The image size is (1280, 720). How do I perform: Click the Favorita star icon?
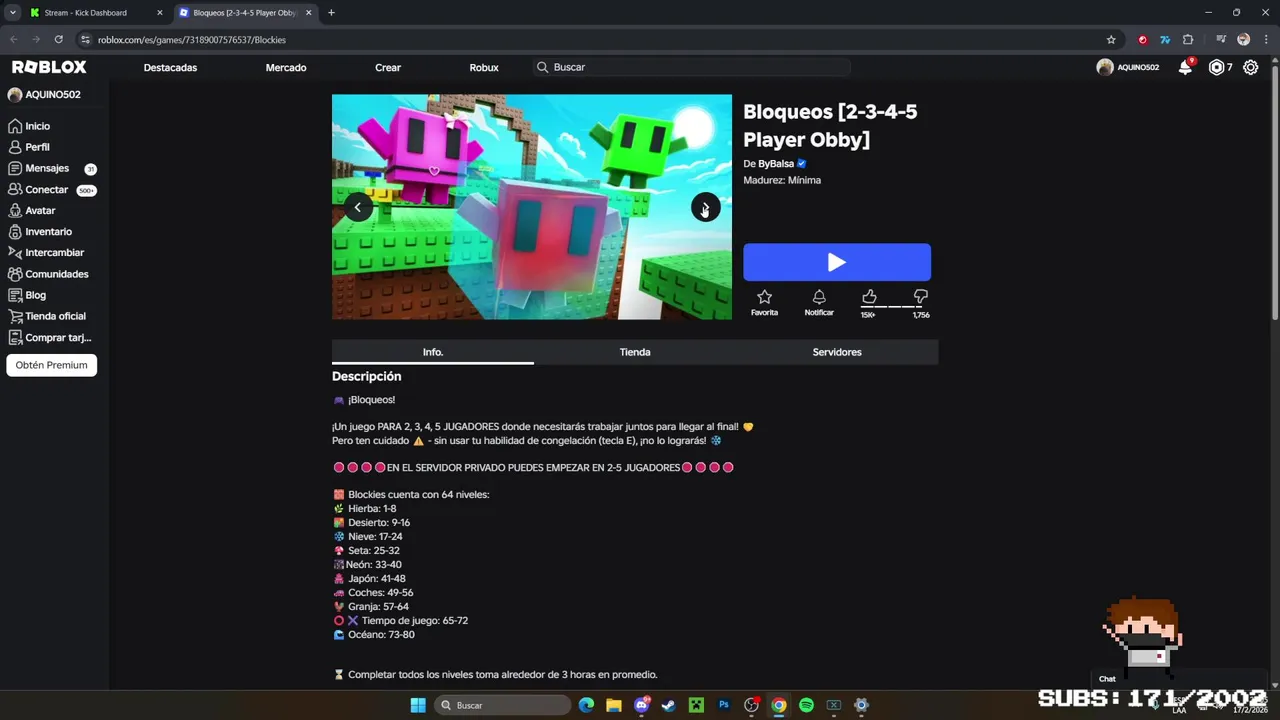point(764,297)
